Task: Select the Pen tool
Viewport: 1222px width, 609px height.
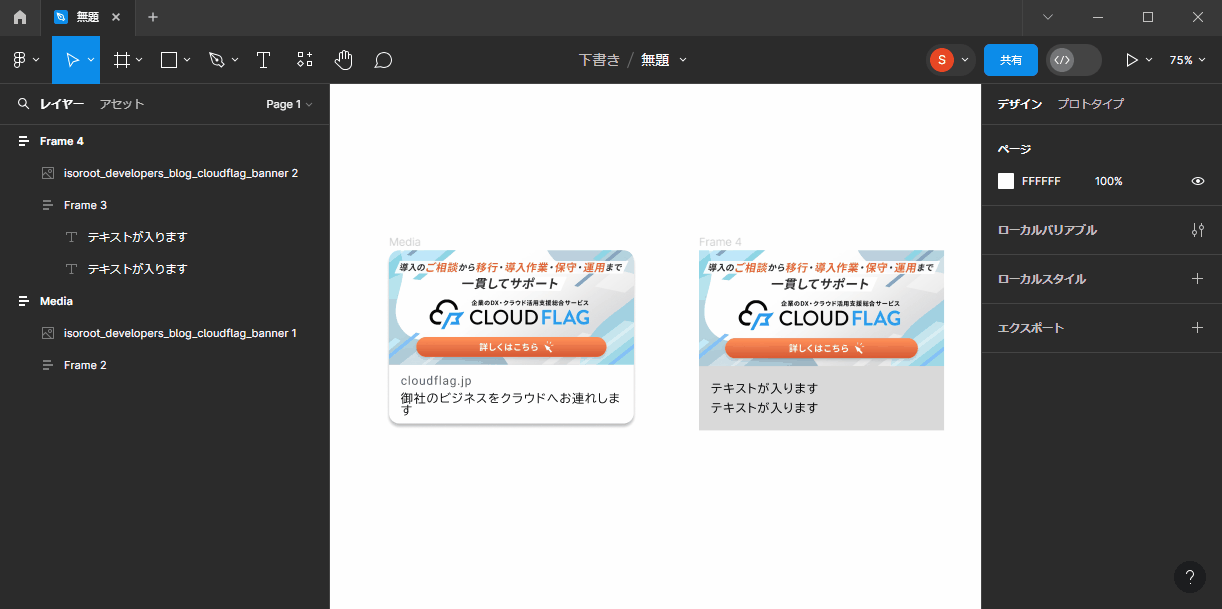Action: click(x=217, y=60)
